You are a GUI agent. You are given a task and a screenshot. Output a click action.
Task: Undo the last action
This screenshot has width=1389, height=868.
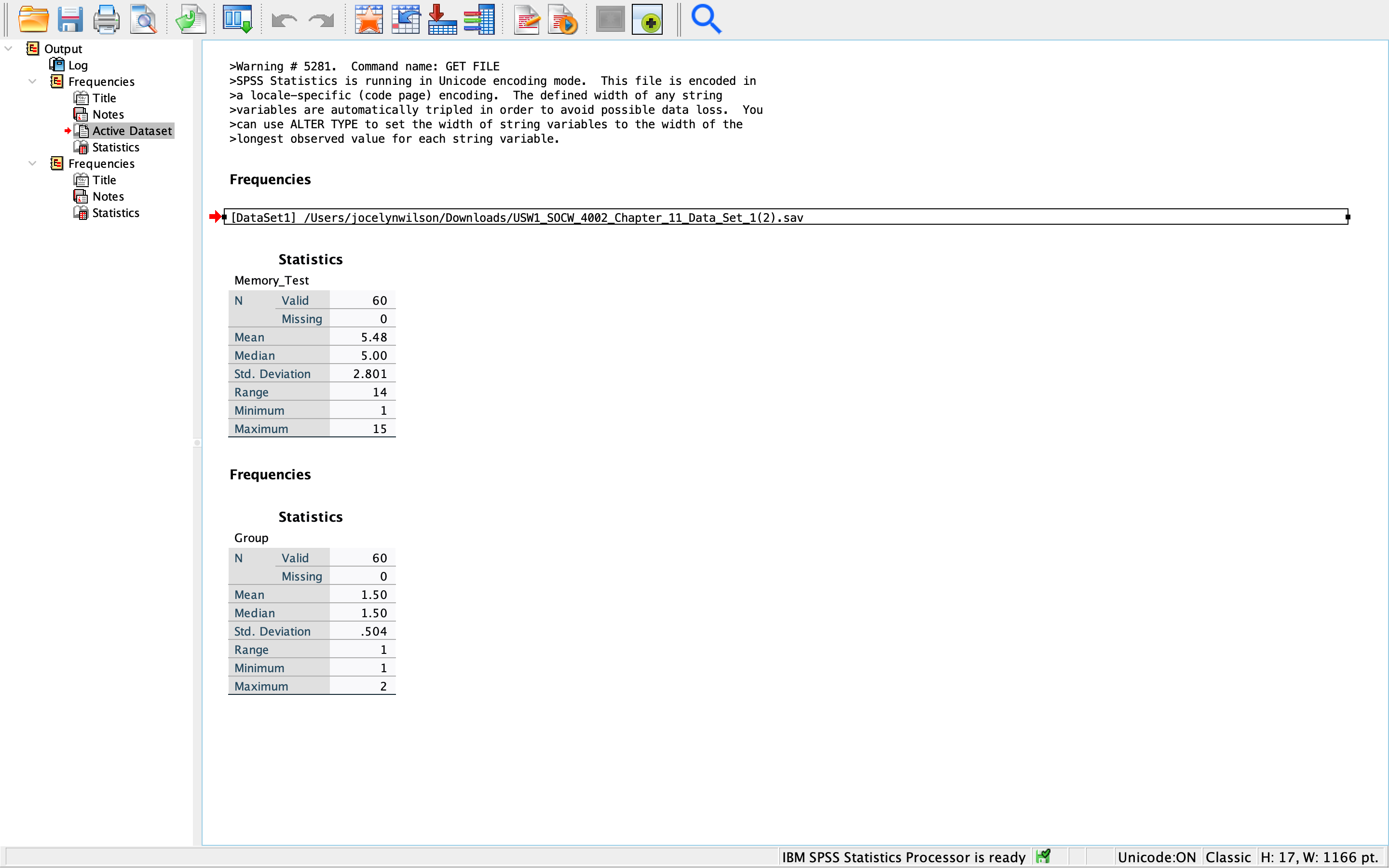[283, 19]
